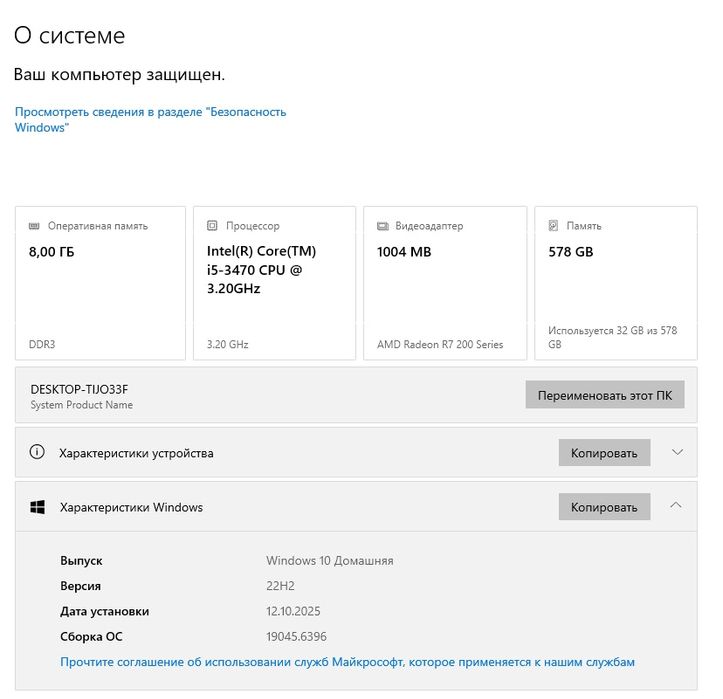Copy device specifications with Копировать button
Viewport: 723px width, 699px height.
(604, 453)
